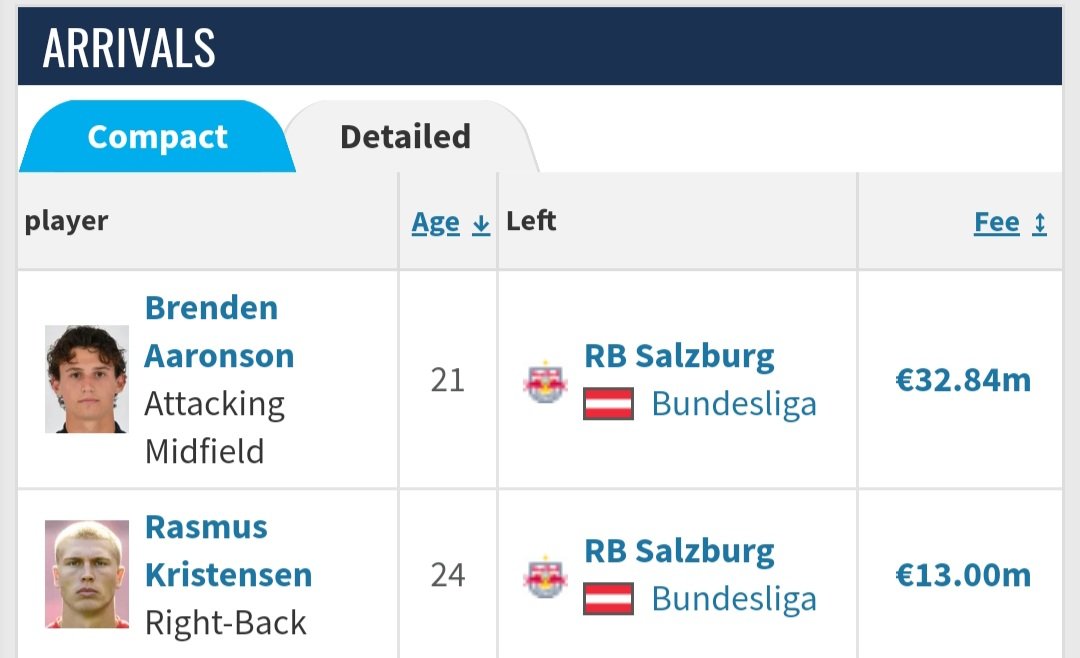The width and height of the screenshot is (1080, 658).
Task: Open Rasmus Kristensen player profile
Action: [x=228, y=551]
